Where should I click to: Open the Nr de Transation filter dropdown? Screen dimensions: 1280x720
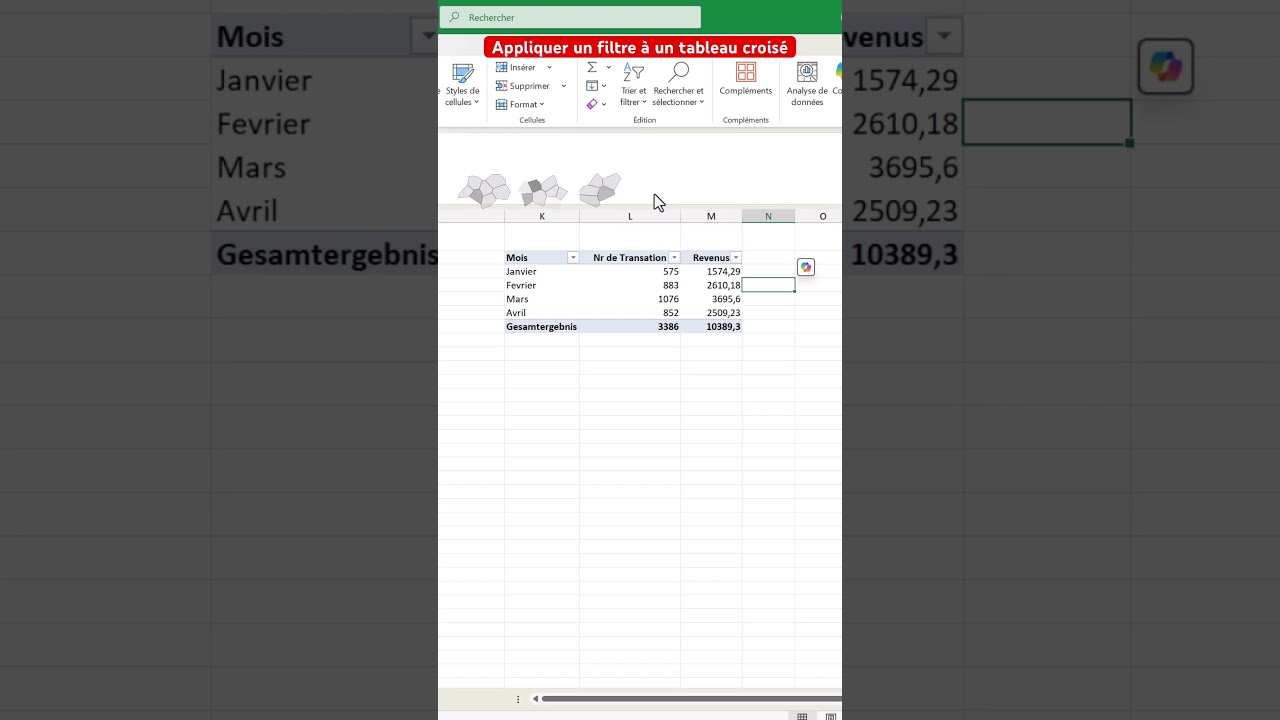(x=674, y=258)
